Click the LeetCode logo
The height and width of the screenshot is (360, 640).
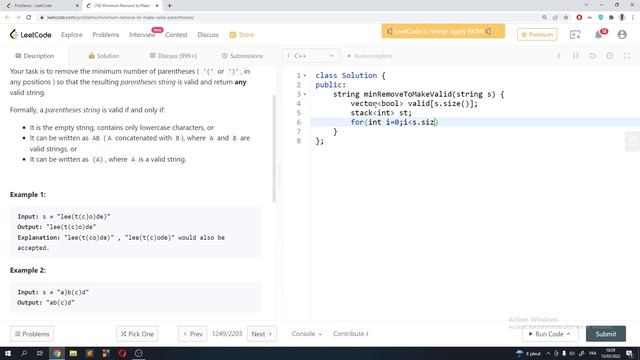point(31,35)
